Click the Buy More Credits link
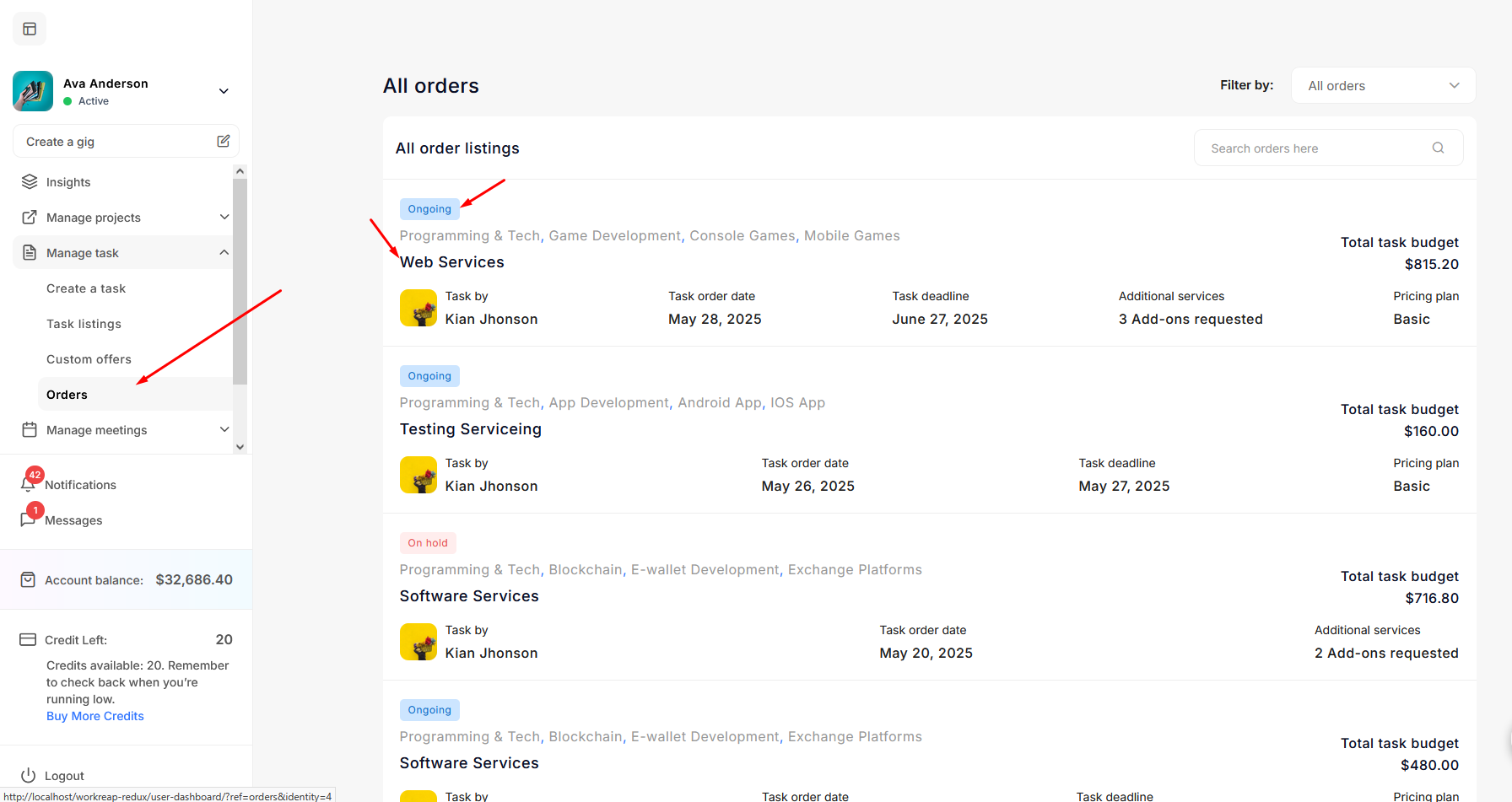 (x=95, y=716)
